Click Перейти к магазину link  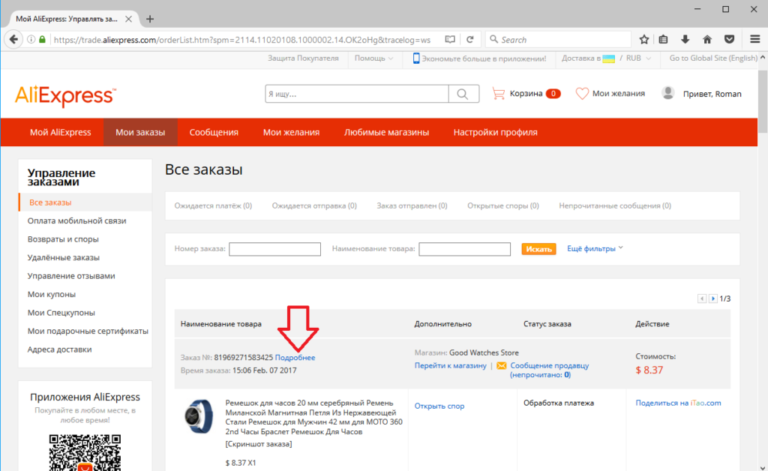(450, 366)
